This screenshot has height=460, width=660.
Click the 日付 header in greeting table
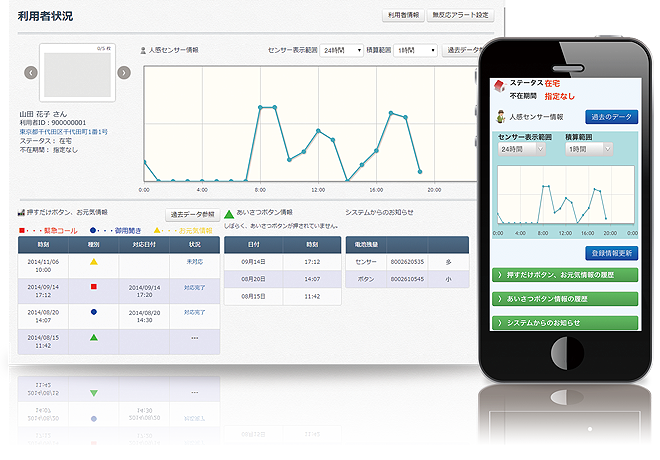[x=253, y=245]
